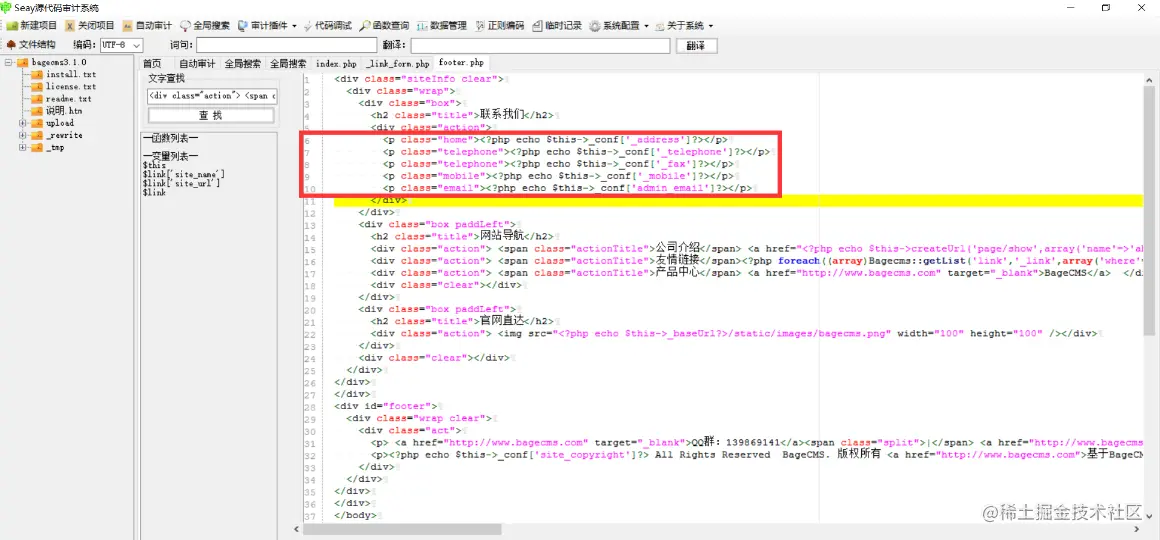The width and height of the screenshot is (1160, 540).
Task: Click $link['site_url'] in variable list
Action: pyautogui.click(x=181, y=183)
